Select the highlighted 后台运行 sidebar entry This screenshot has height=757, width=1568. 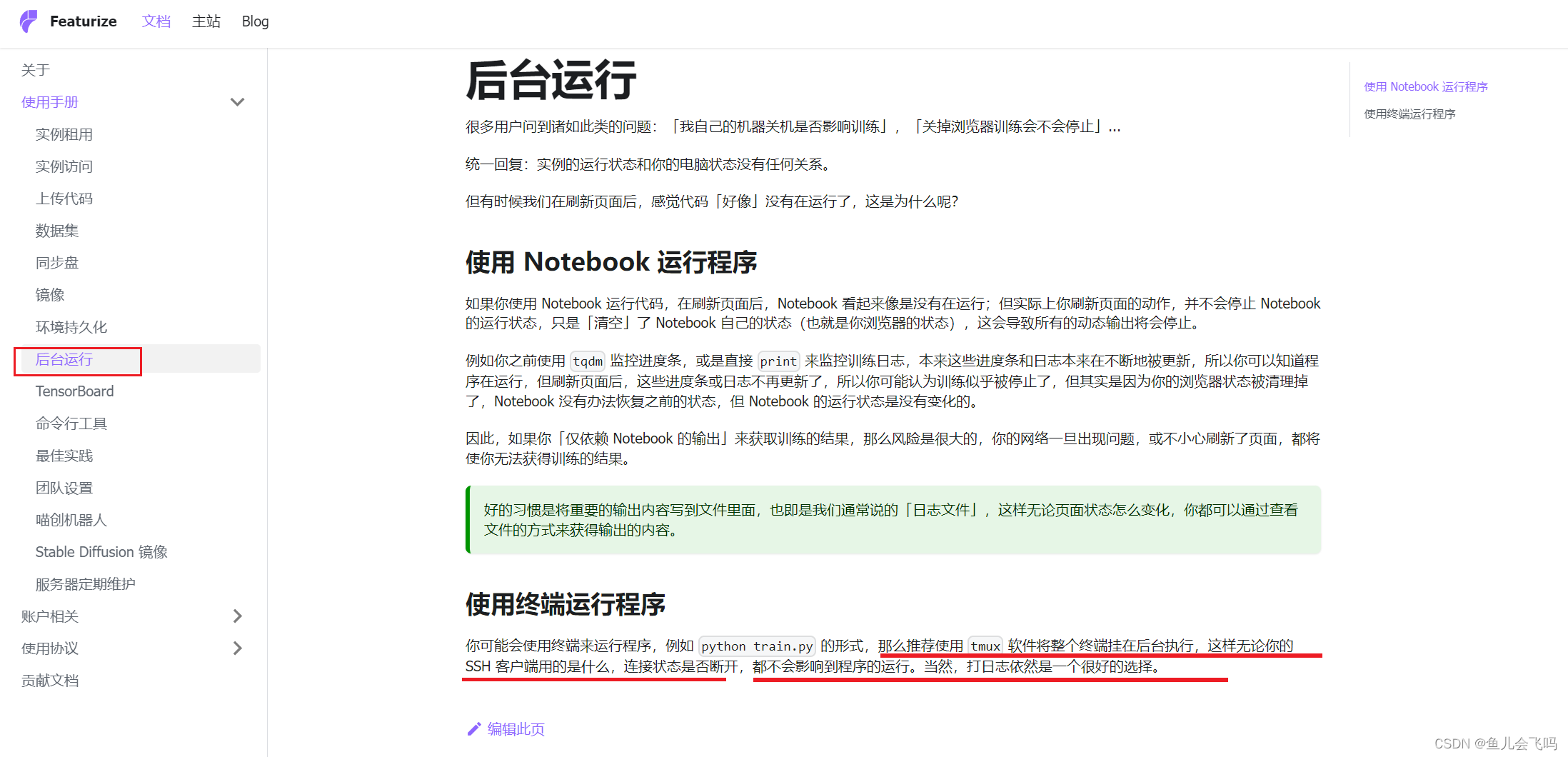pos(64,359)
